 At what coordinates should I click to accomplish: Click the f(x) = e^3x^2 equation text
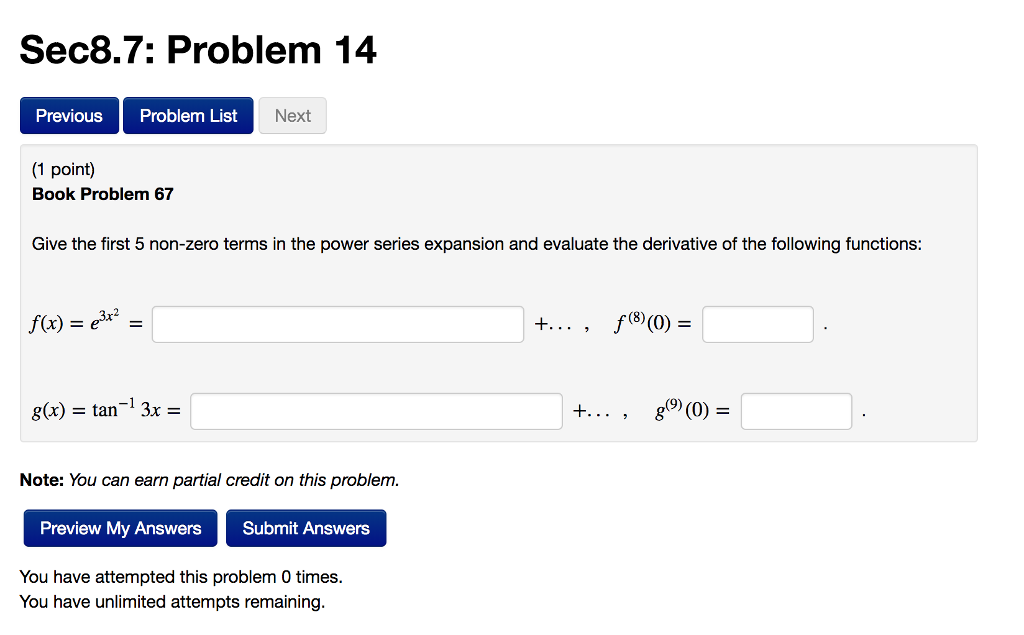(x=76, y=320)
